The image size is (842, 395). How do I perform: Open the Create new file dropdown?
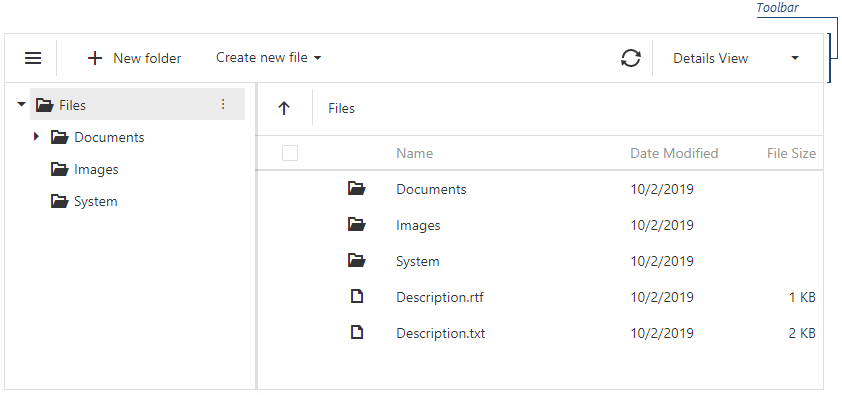(x=268, y=57)
